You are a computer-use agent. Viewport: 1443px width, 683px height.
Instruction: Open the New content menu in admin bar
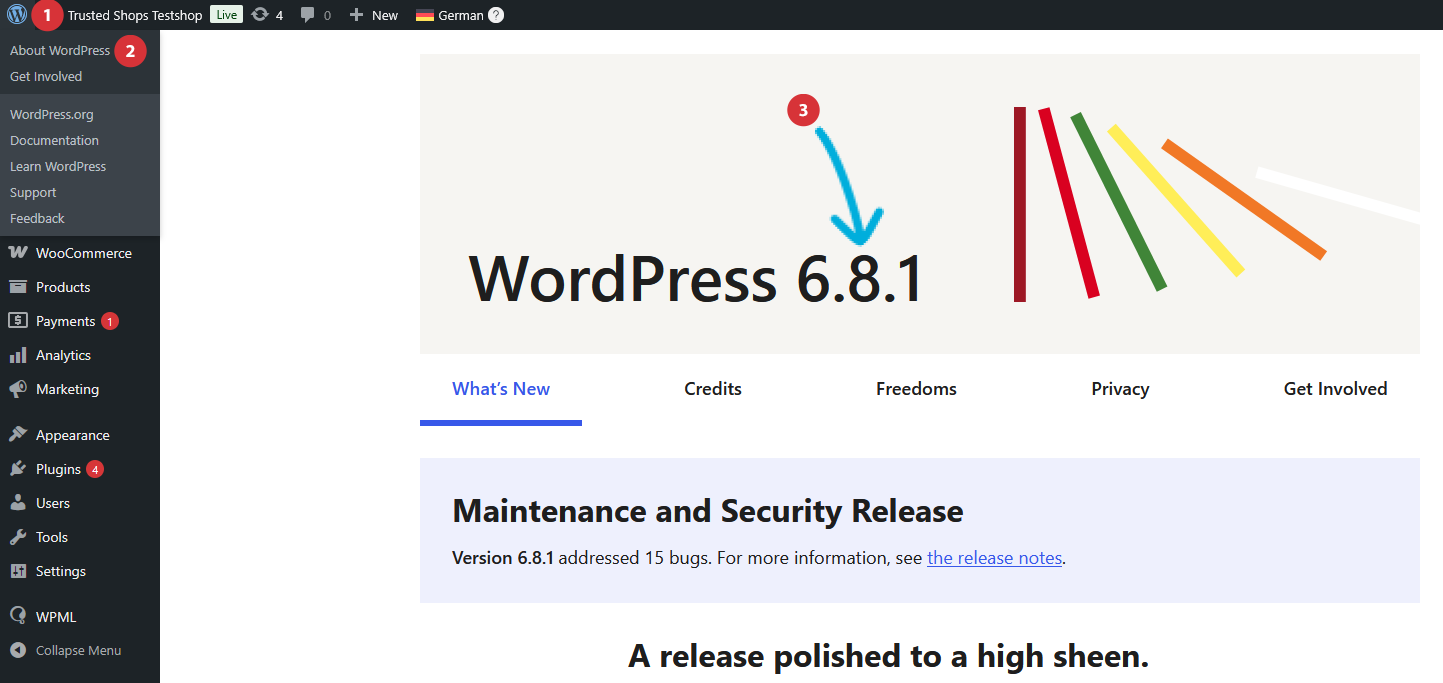click(x=373, y=14)
